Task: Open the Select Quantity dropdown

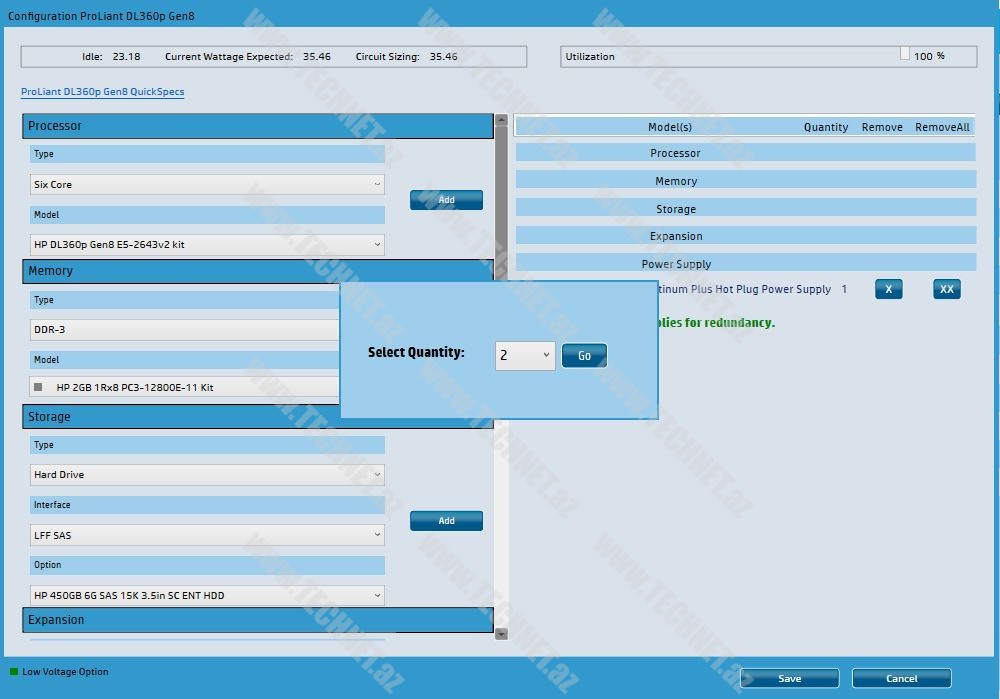Action: (x=525, y=355)
